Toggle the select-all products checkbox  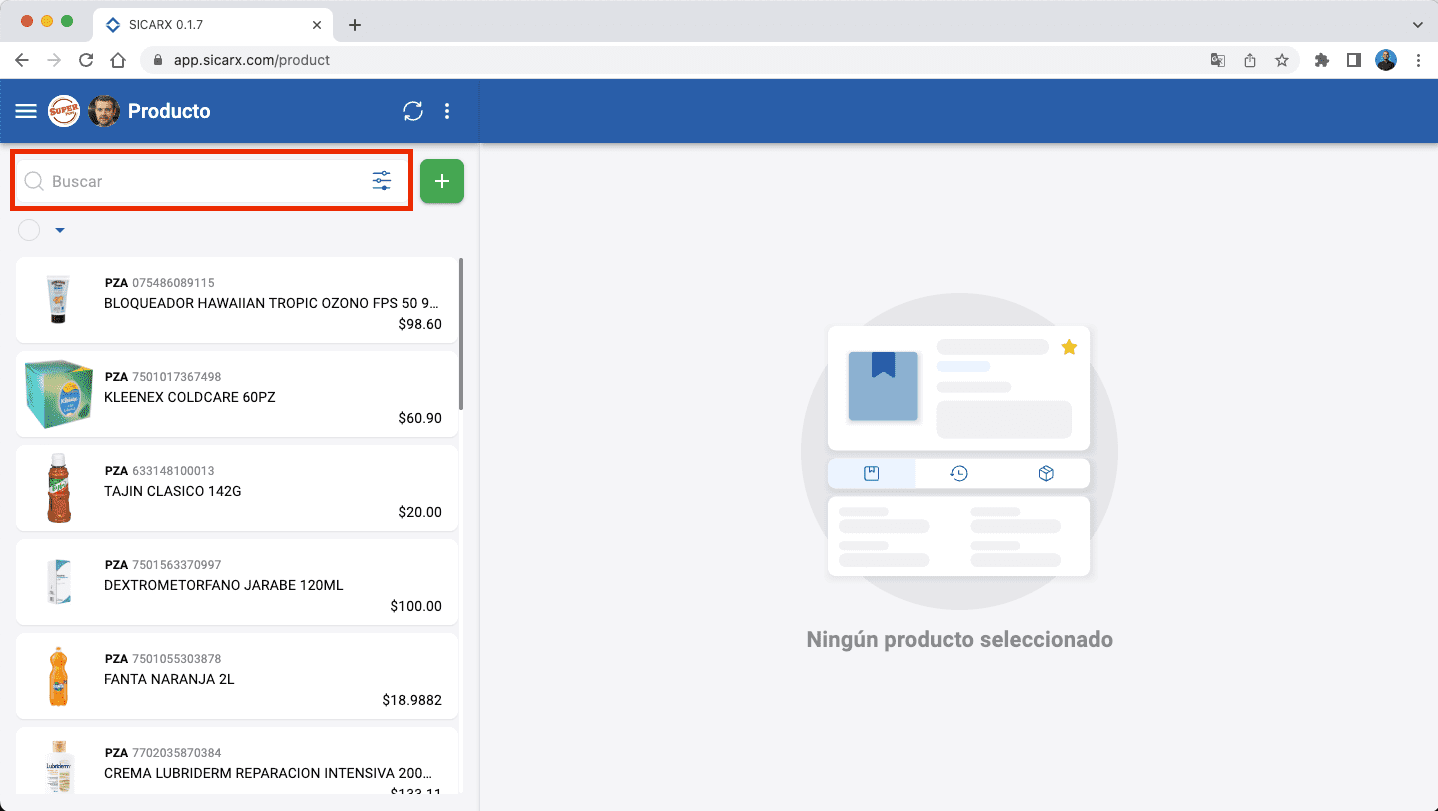[28, 229]
